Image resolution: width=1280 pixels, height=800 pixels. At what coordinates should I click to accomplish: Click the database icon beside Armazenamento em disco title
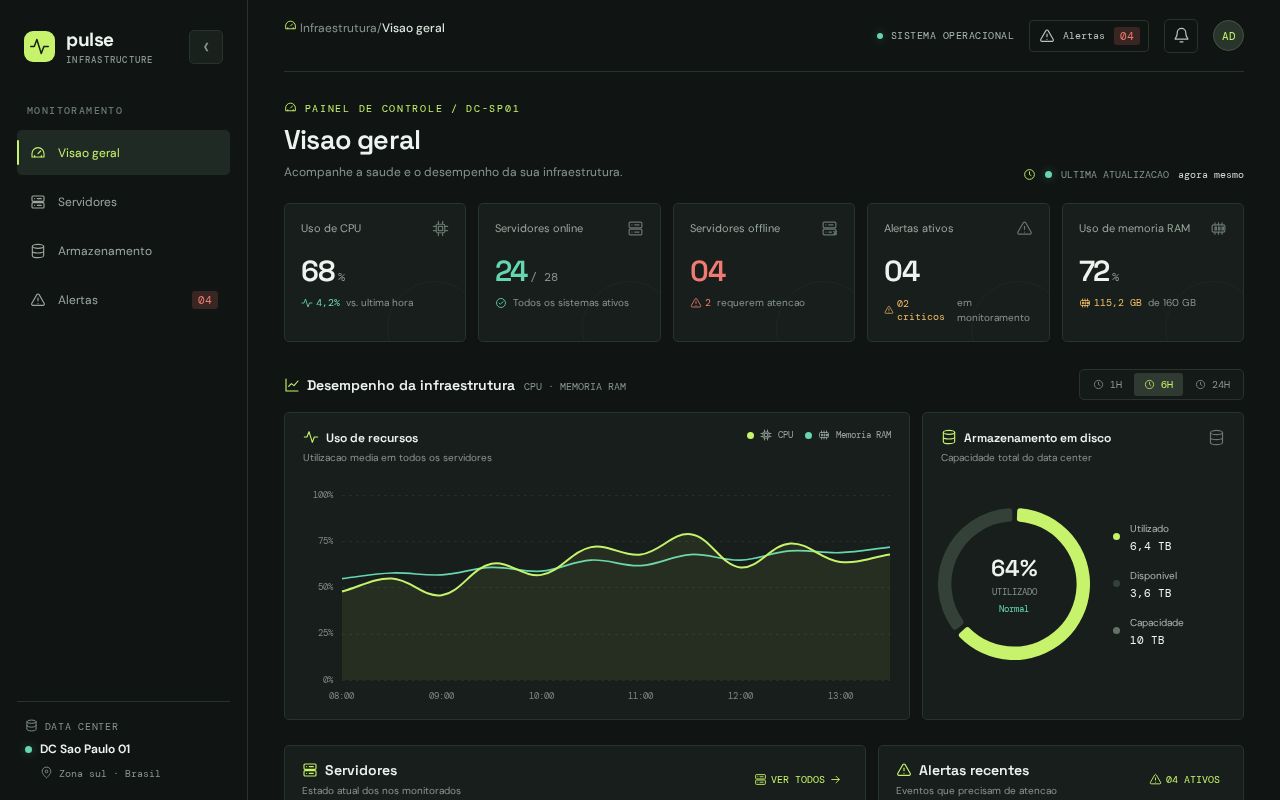[949, 438]
